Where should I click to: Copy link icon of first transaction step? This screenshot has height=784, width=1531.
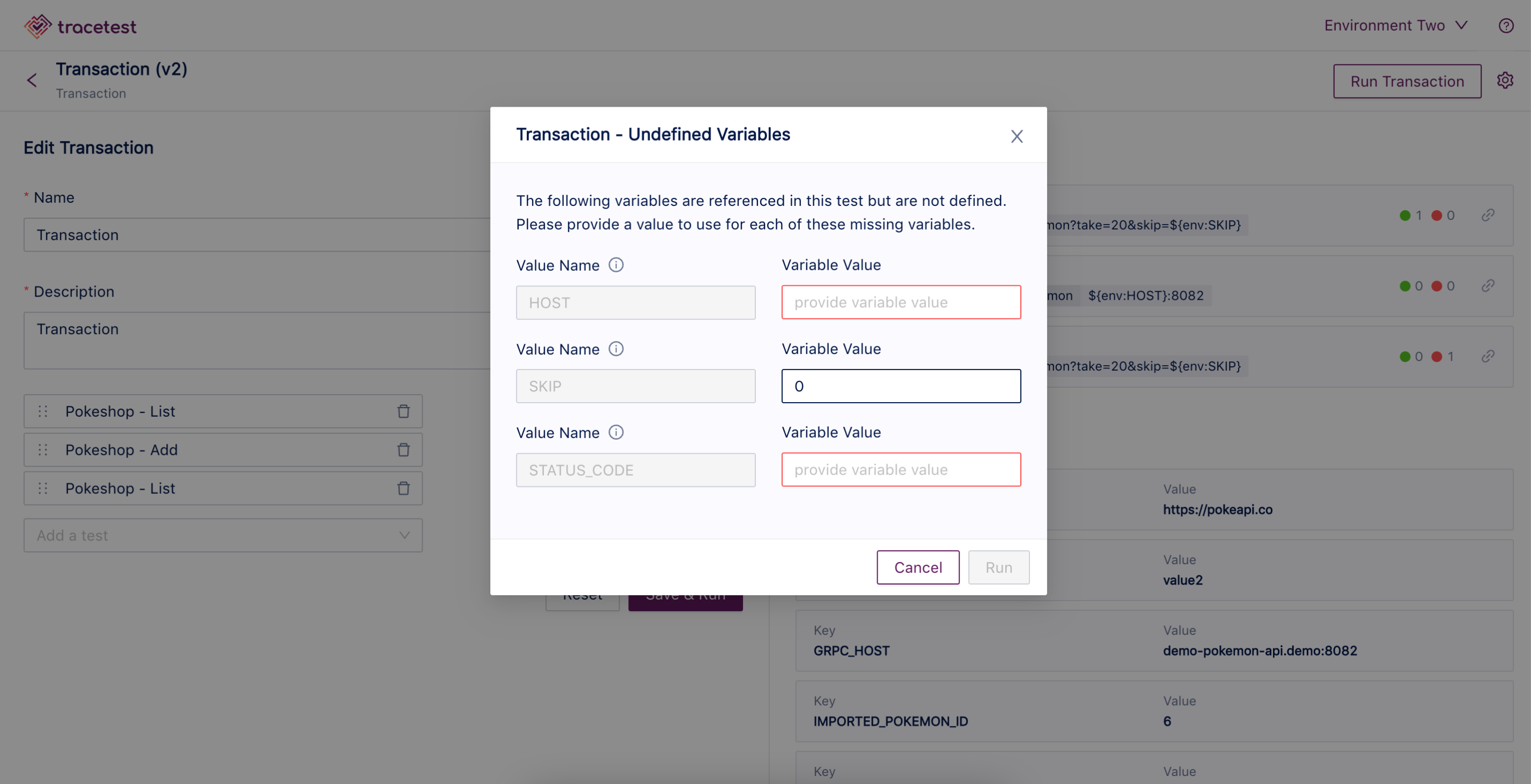coord(1488,215)
